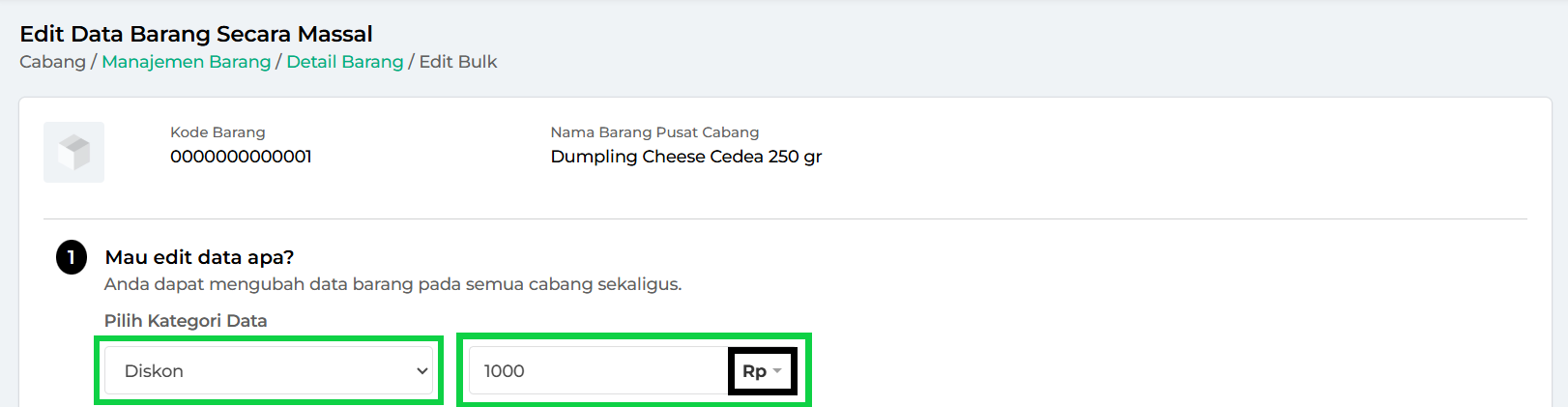This screenshot has width=1568, height=407.
Task: Click the step 1 circle icon
Action: [72, 257]
